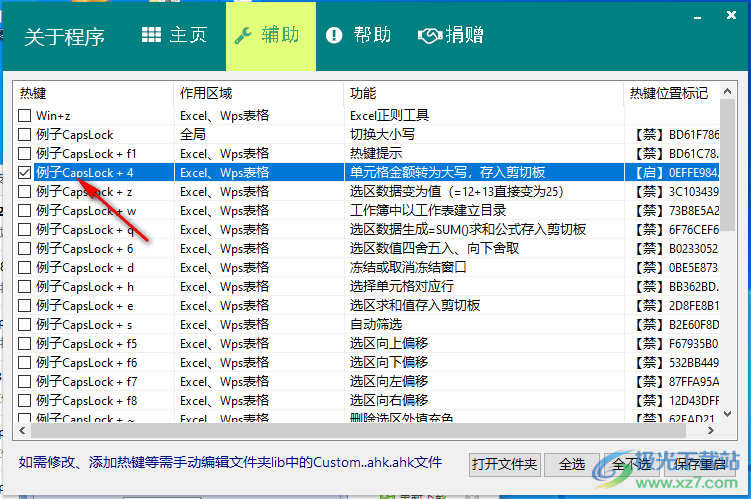
Task: Click the handshake icon beside 捐赠
Action: (430, 35)
